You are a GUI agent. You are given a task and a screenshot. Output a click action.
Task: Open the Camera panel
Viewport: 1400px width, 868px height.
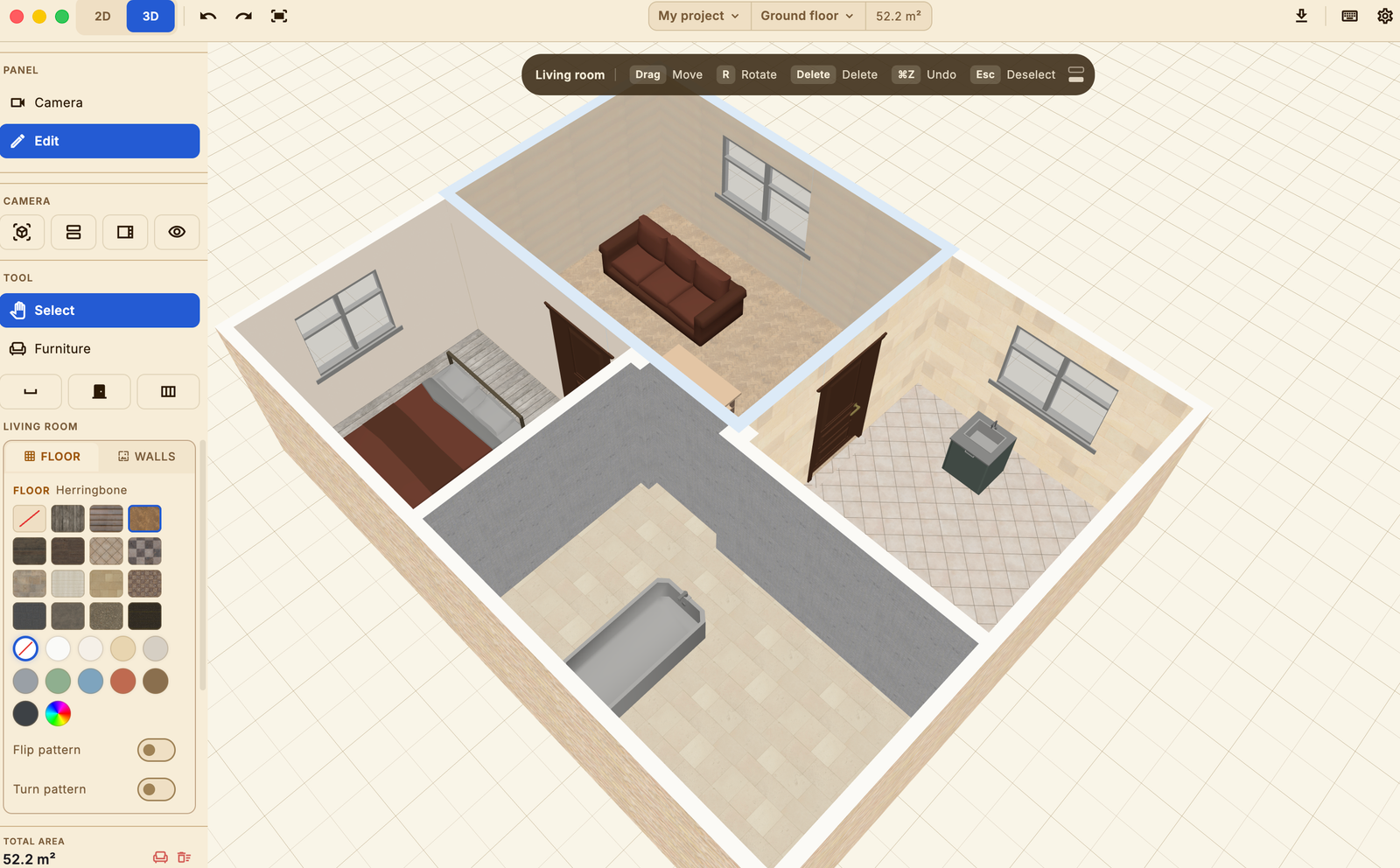click(x=100, y=102)
